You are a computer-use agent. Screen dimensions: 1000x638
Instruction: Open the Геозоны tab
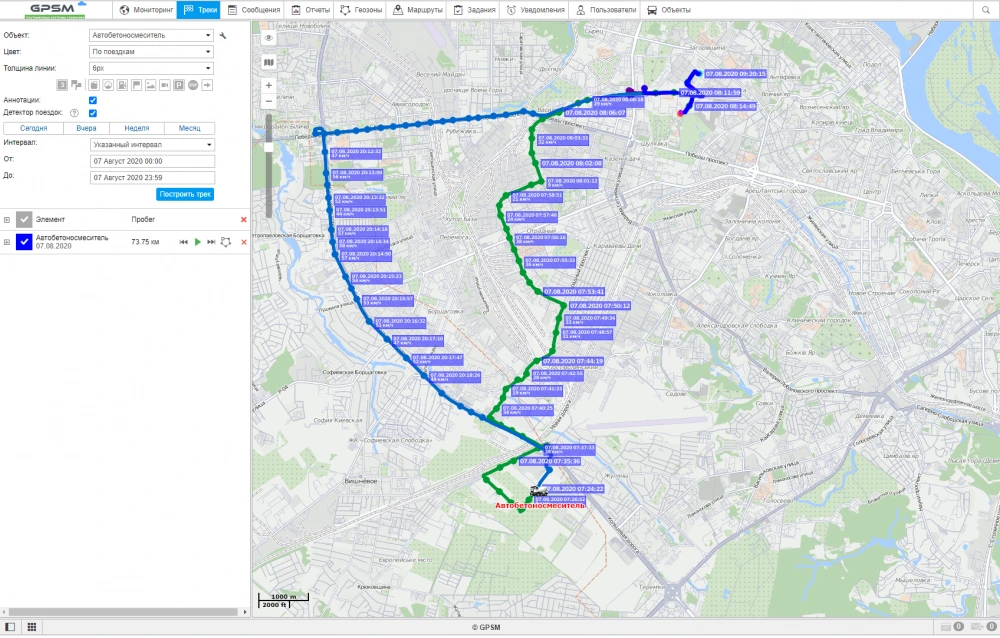pyautogui.click(x=361, y=10)
